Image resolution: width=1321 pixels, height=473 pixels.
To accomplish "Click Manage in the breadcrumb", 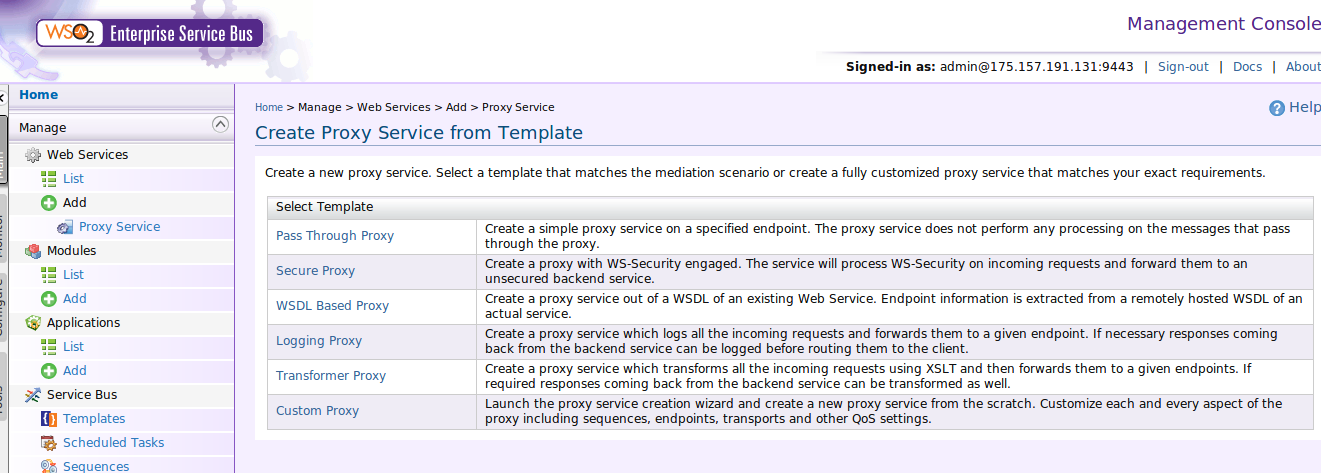I will (320, 107).
